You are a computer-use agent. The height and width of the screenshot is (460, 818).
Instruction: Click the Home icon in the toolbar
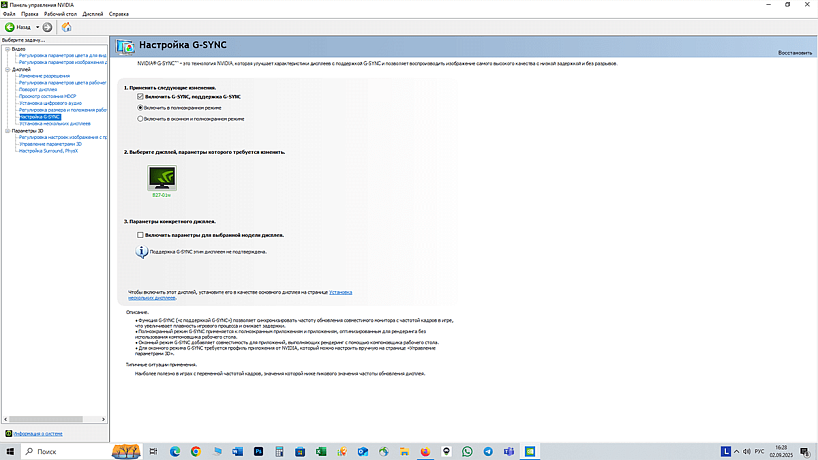pyautogui.click(x=66, y=27)
